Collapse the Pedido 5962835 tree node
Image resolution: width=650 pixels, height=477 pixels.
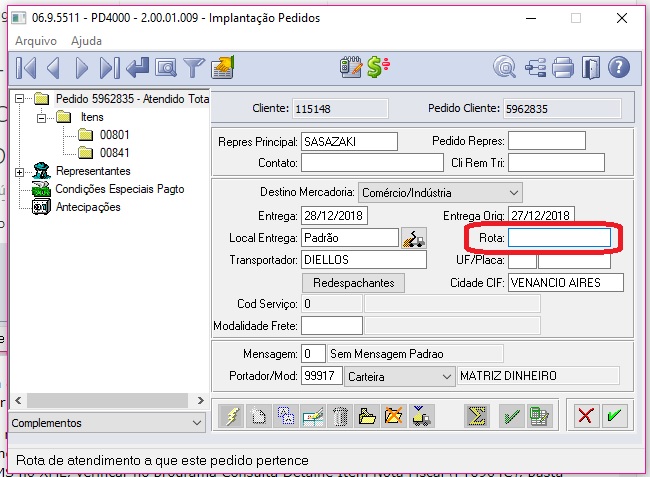click(19, 99)
